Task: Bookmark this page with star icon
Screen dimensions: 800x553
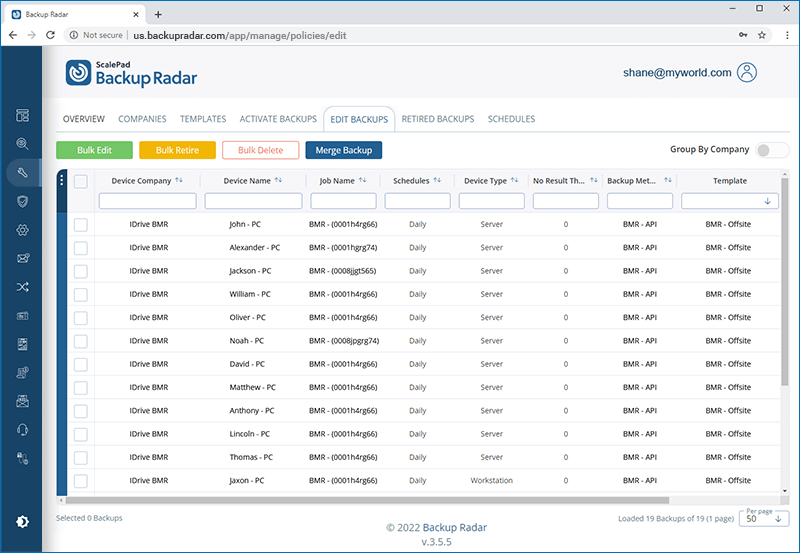Action: click(x=762, y=35)
